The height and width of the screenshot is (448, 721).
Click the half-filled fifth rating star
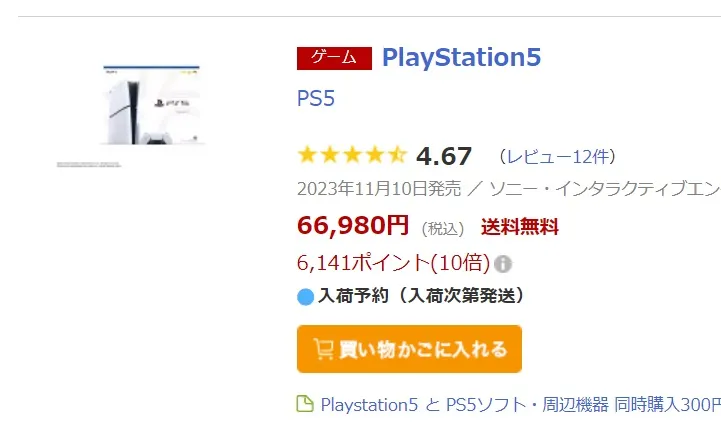396,155
